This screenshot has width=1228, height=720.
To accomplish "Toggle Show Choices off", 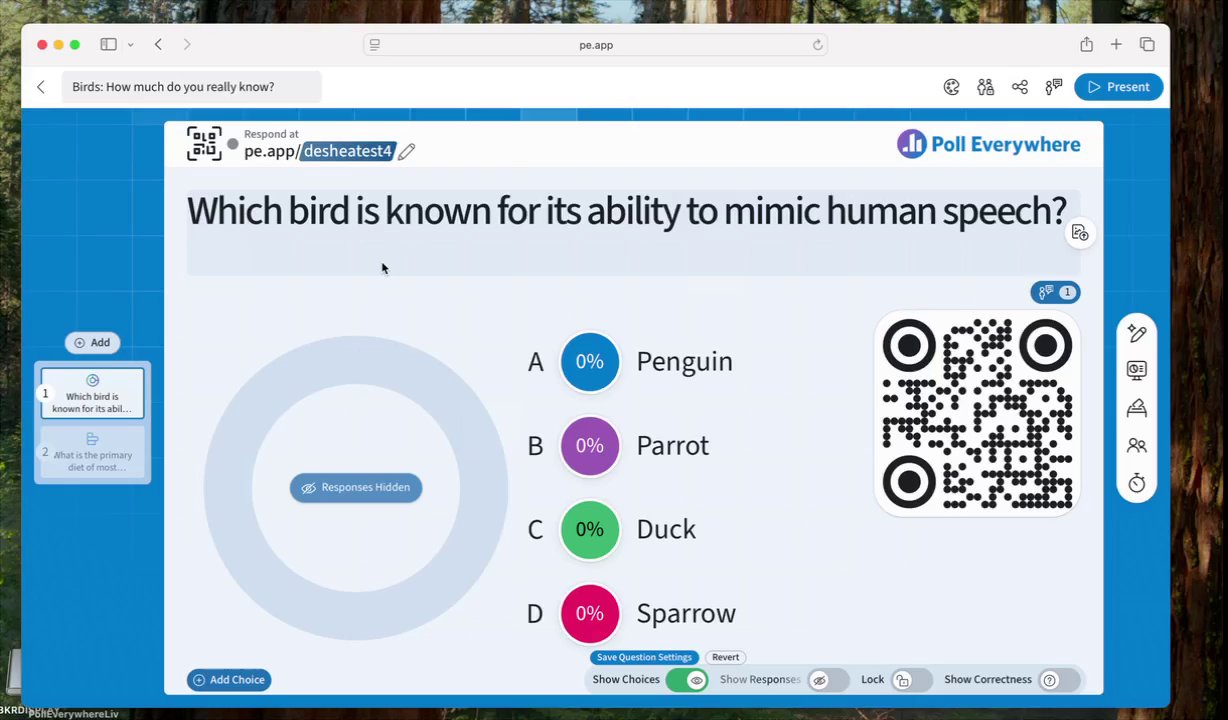I will pyautogui.click(x=687, y=680).
